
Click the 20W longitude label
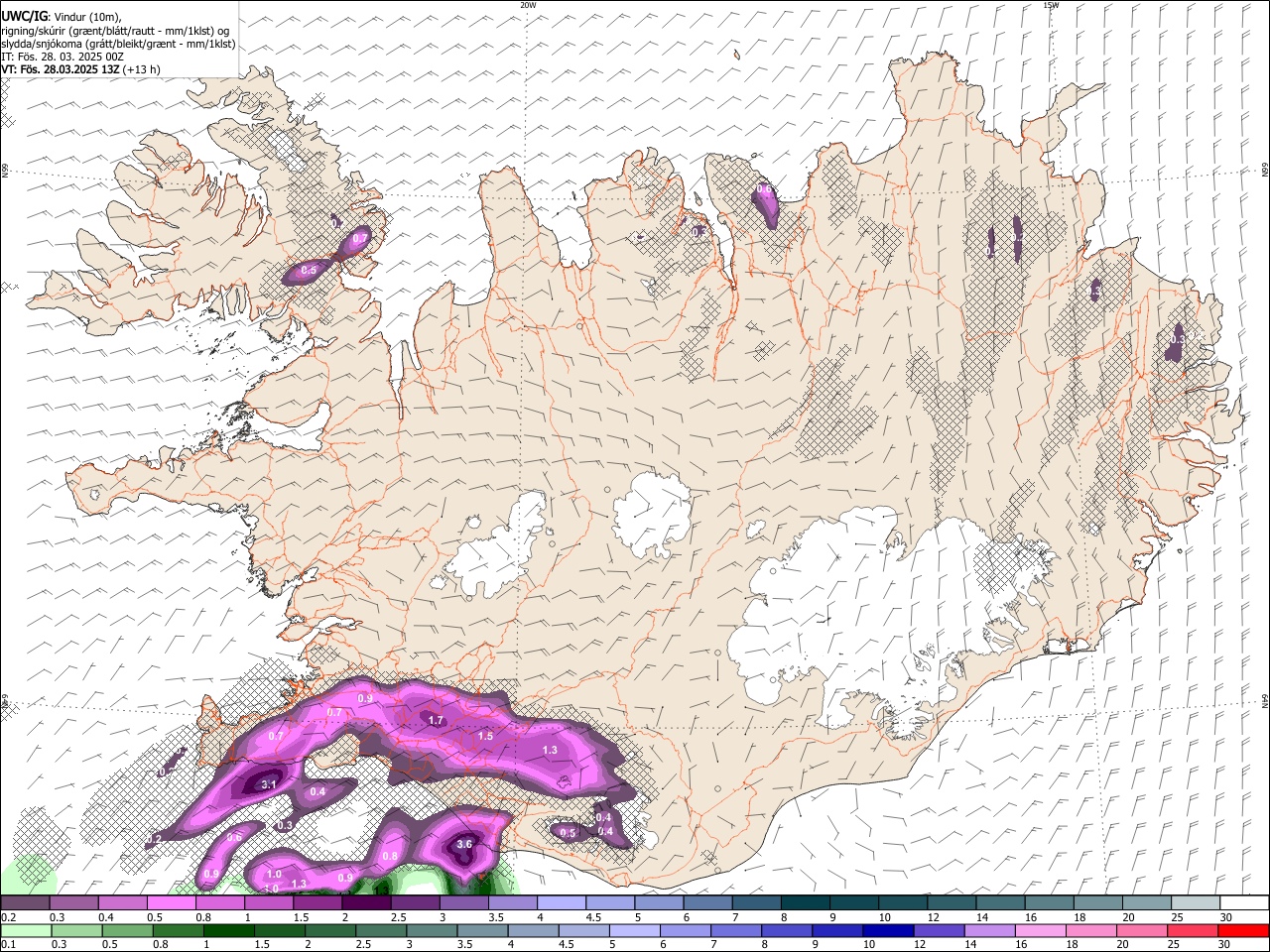click(x=528, y=5)
